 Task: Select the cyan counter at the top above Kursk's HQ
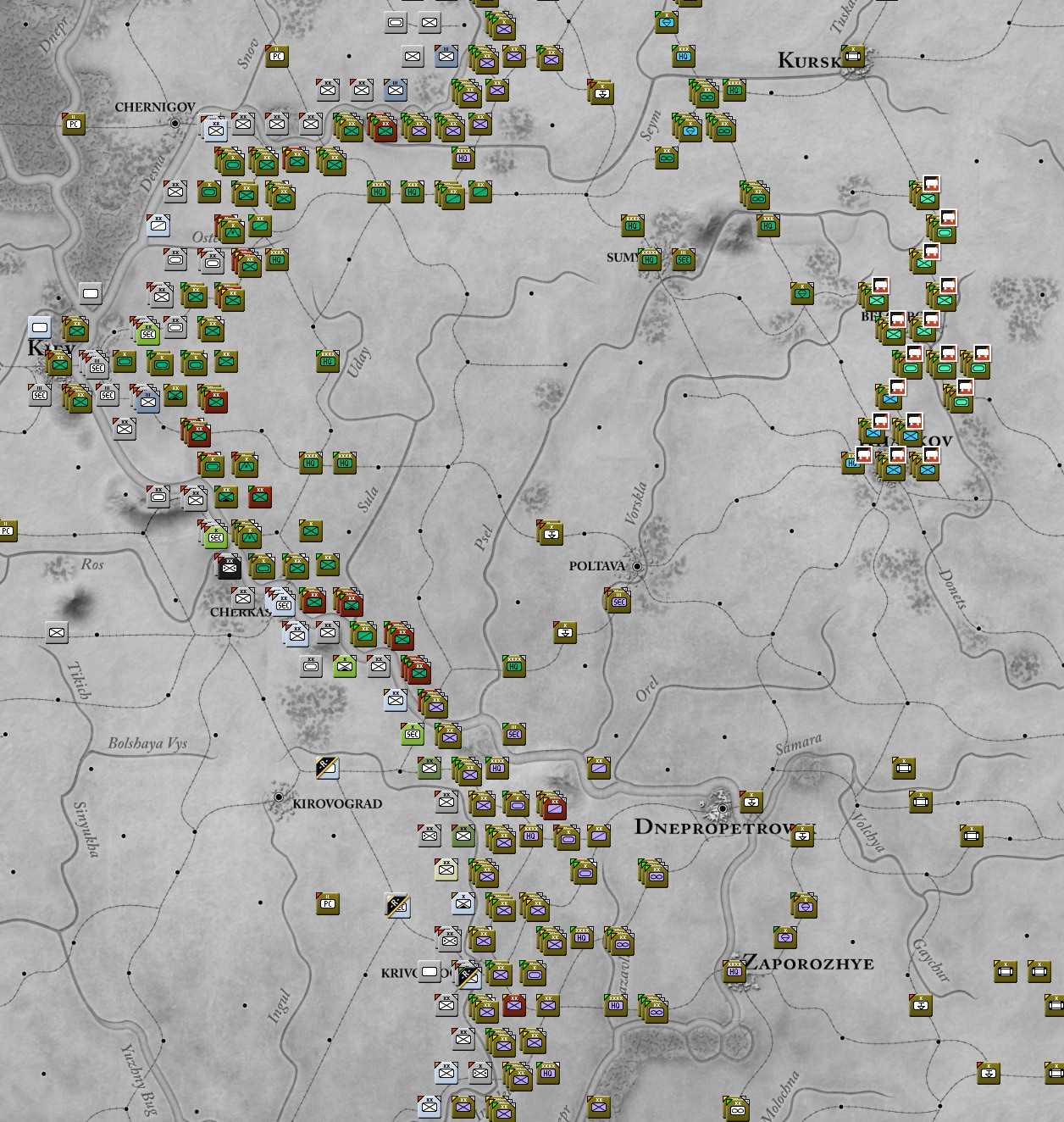point(667,22)
